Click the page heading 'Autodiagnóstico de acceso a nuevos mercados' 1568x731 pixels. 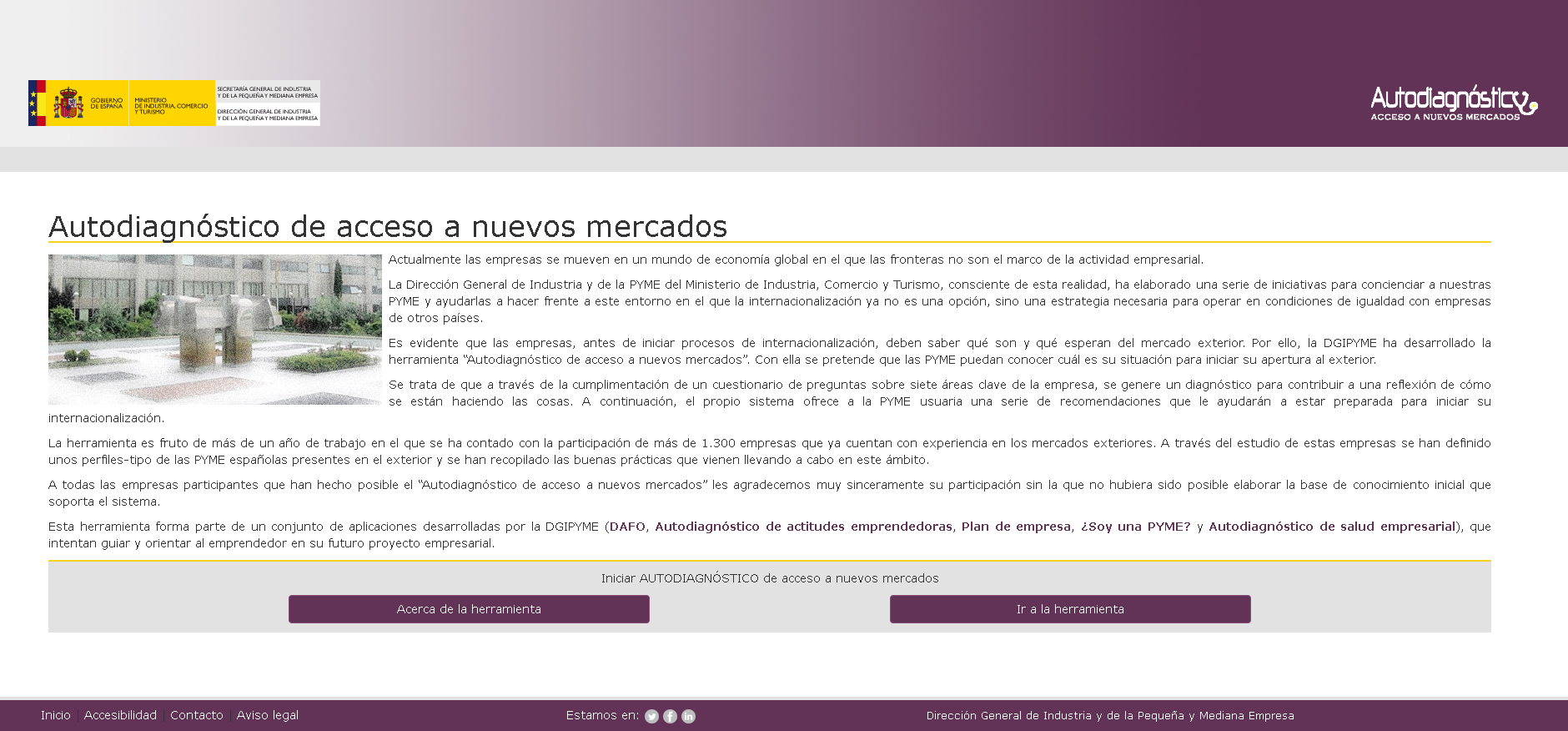click(388, 226)
